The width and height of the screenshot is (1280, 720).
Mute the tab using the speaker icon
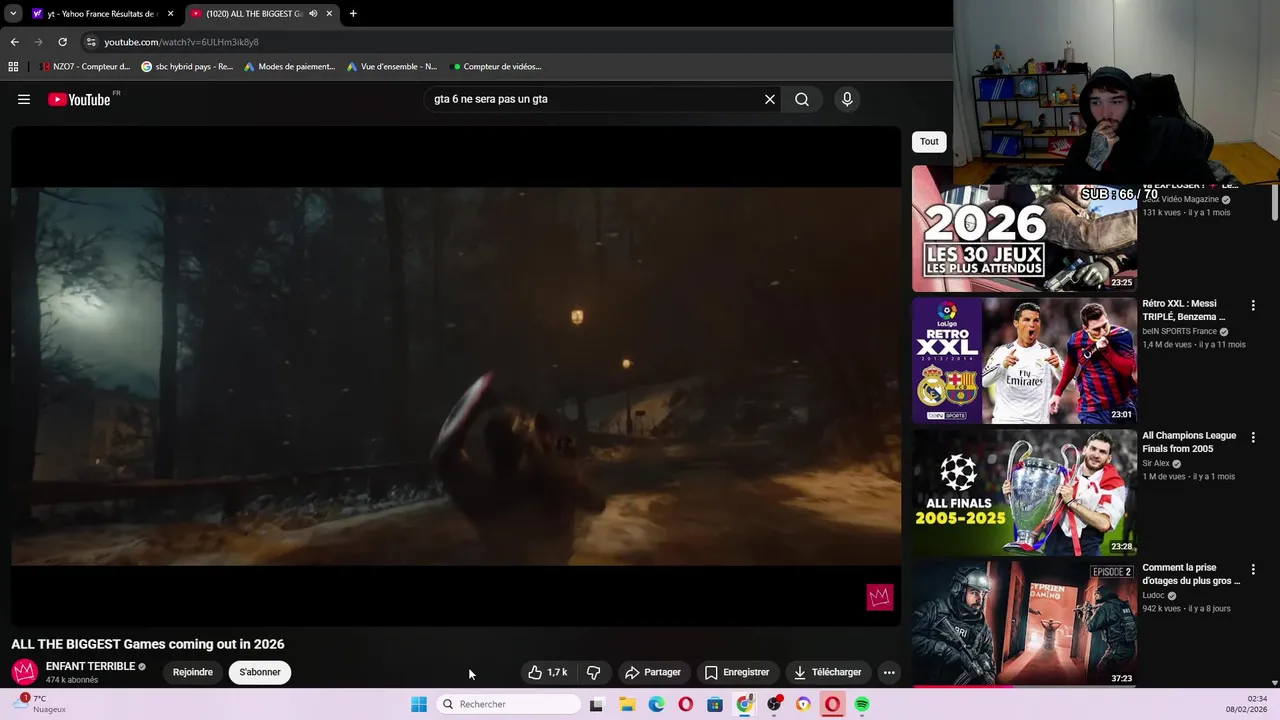coord(313,14)
